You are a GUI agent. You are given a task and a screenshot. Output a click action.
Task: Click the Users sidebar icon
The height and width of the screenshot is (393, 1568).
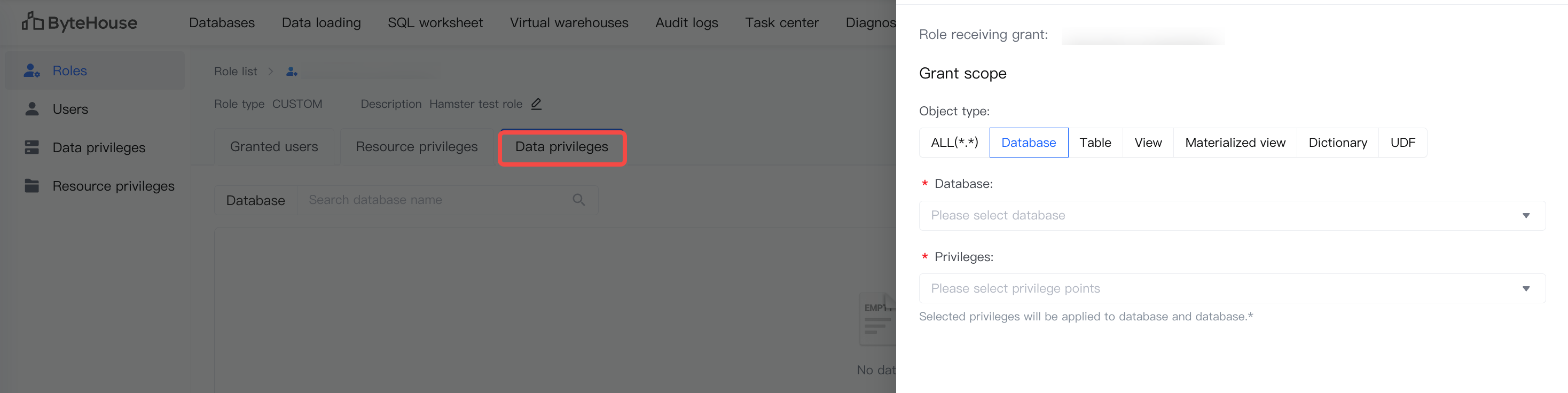click(32, 109)
